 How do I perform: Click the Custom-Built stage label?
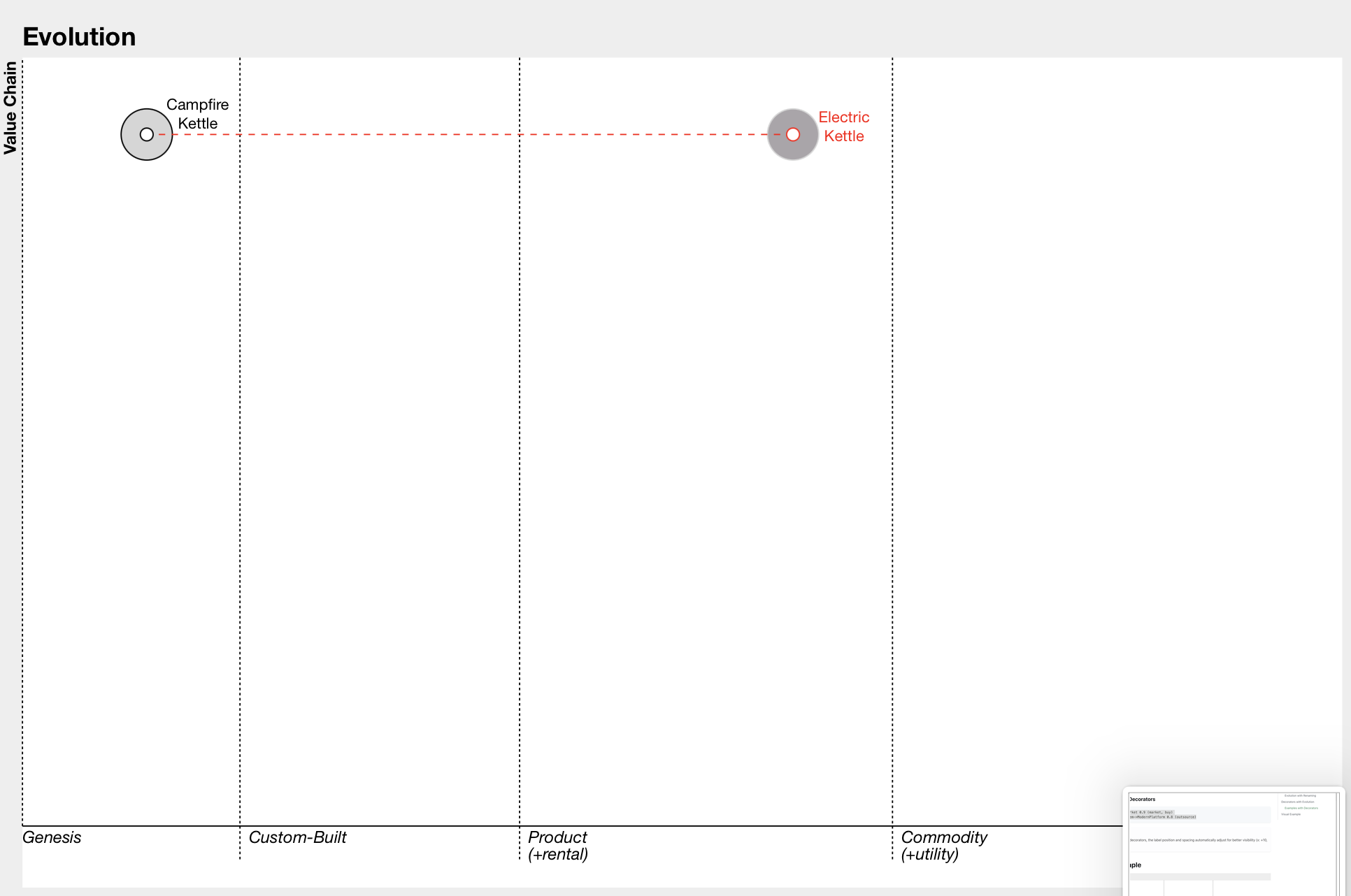pyautogui.click(x=298, y=837)
